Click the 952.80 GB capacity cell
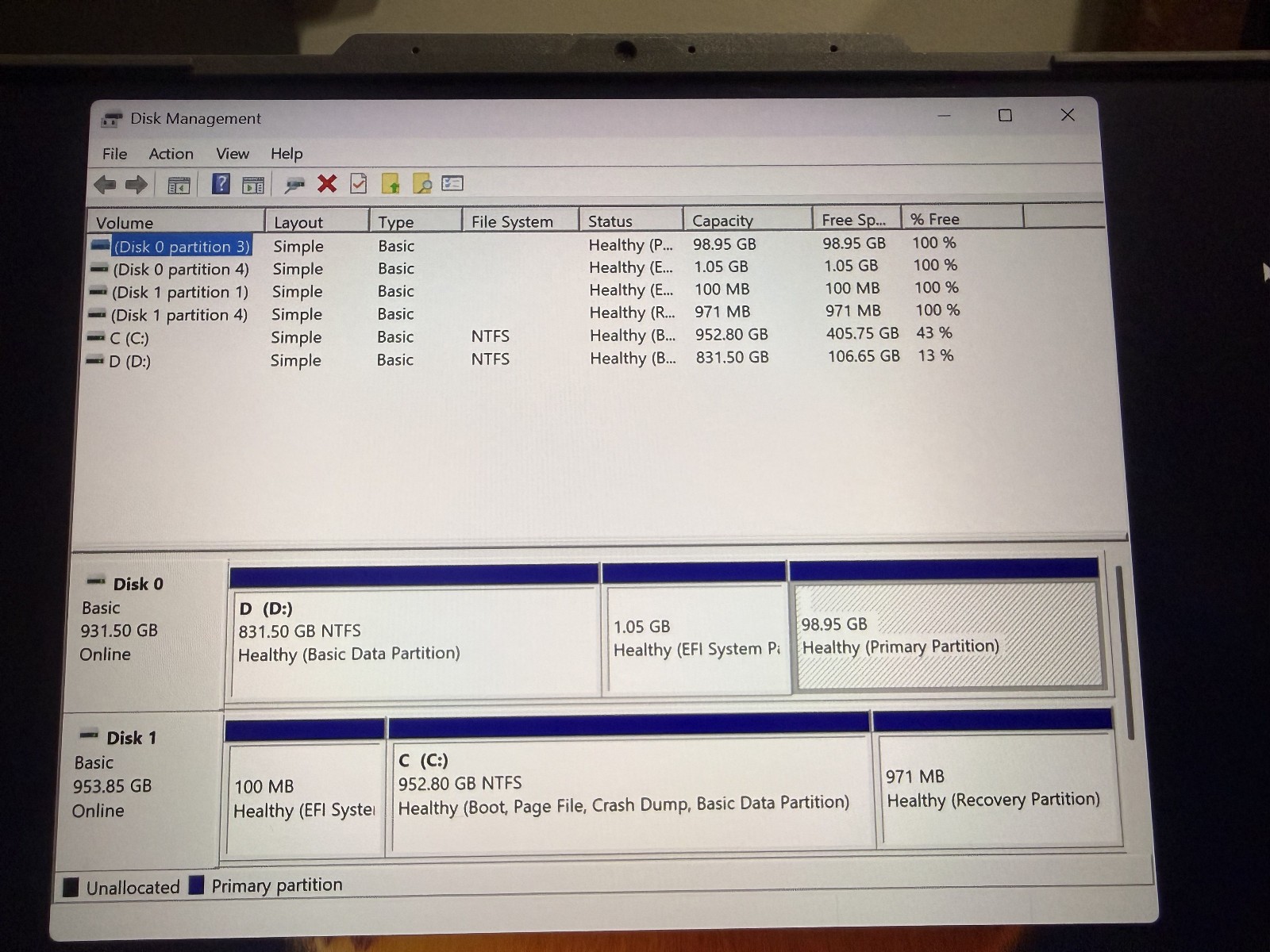Screen dimensions: 1270x952 point(731,335)
